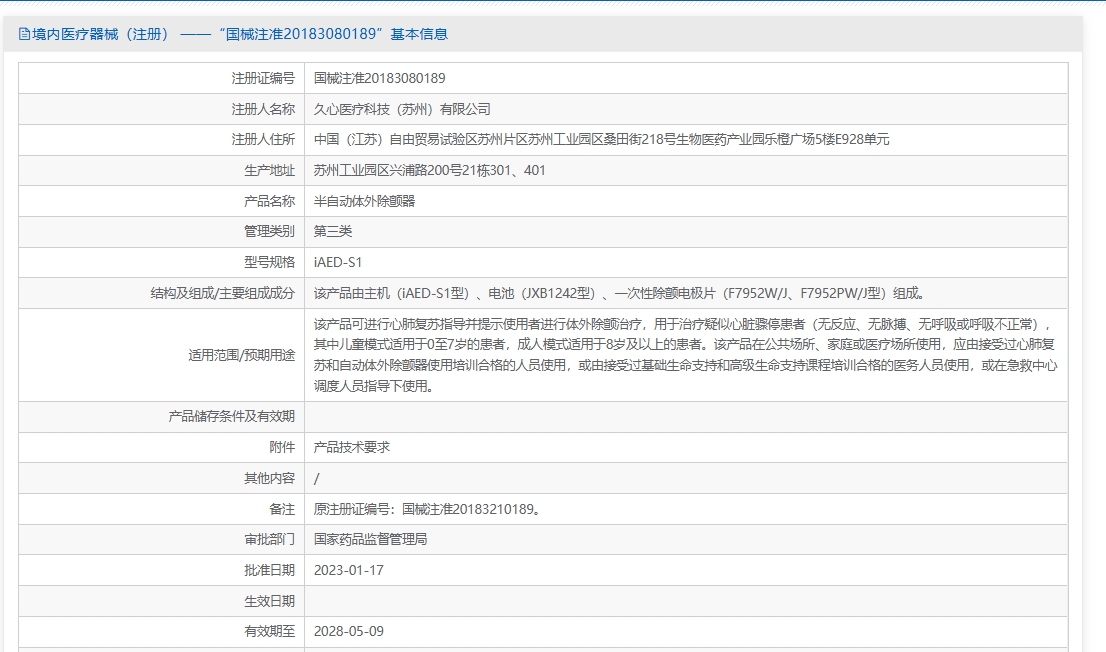Image resolution: width=1106 pixels, height=652 pixels.
Task: Click the 有效期至 label
Action: click(269, 632)
